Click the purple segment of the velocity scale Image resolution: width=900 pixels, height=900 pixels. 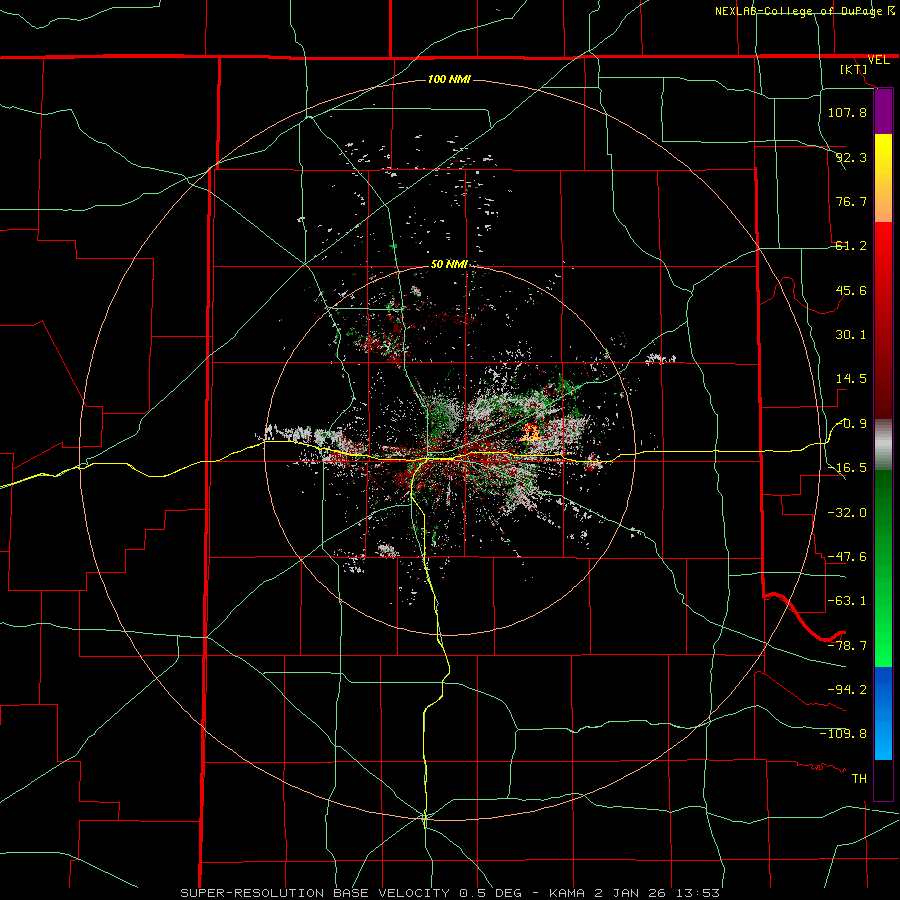tap(883, 112)
